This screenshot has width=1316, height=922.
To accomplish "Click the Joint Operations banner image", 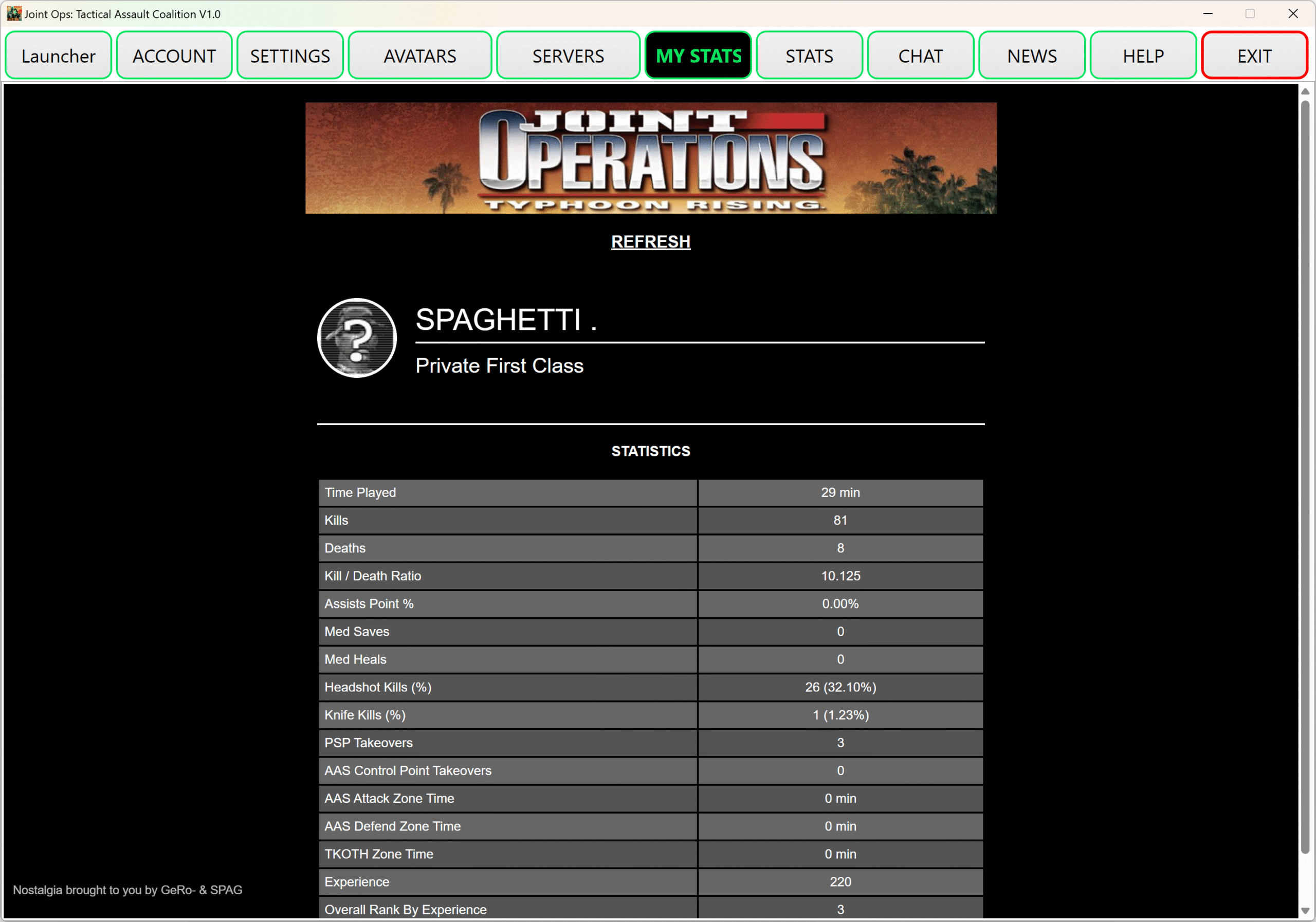I will (x=650, y=158).
